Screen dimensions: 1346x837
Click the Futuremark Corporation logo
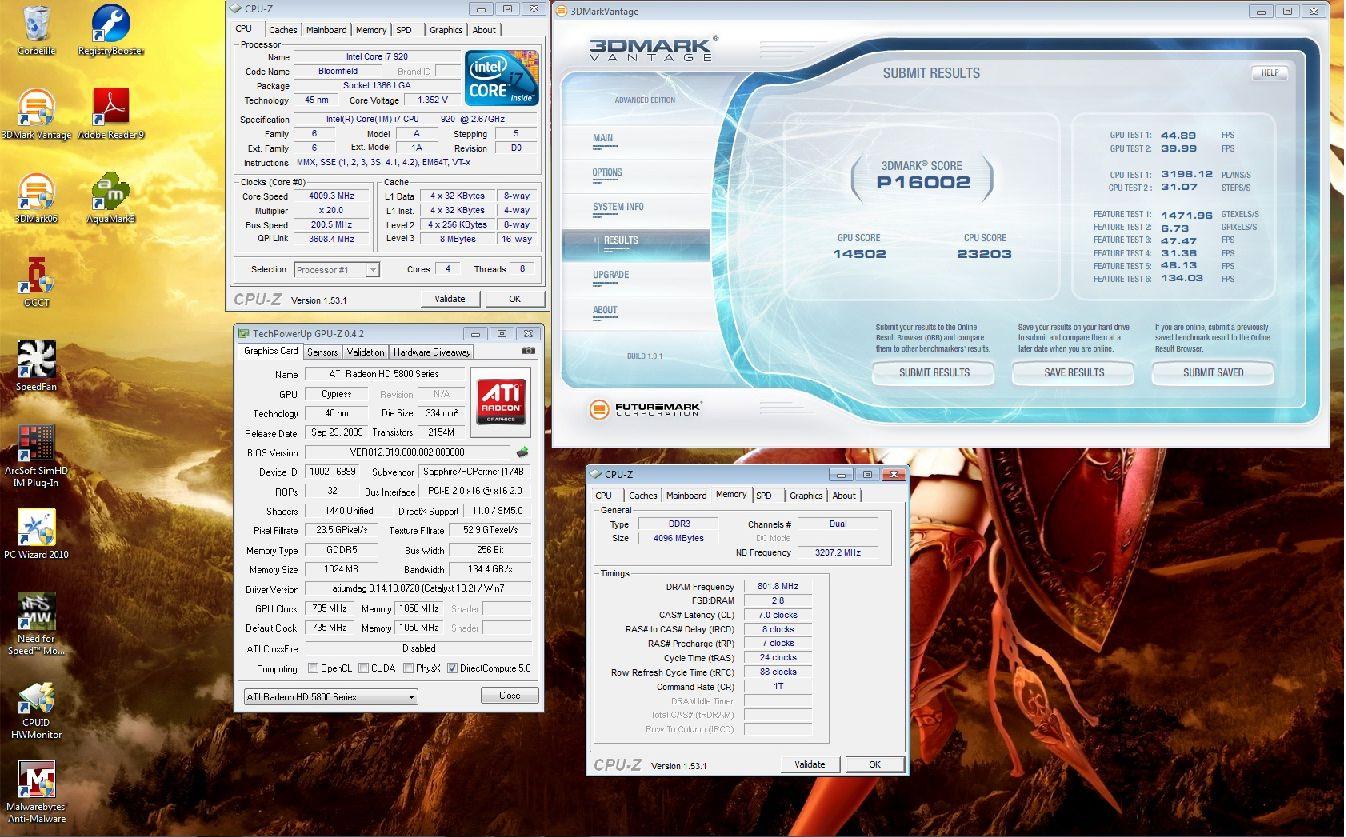pos(645,409)
